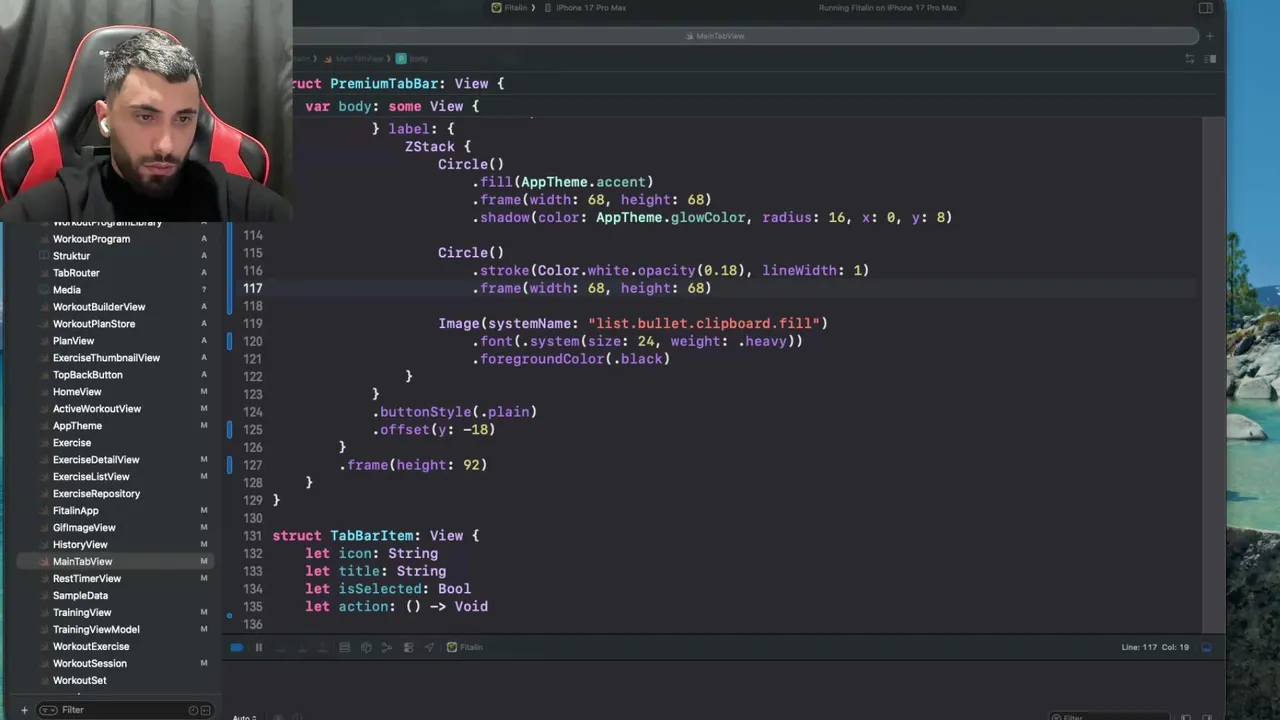Toggle the inspectors panel at top right
1280x720 pixels.
coord(1206,8)
